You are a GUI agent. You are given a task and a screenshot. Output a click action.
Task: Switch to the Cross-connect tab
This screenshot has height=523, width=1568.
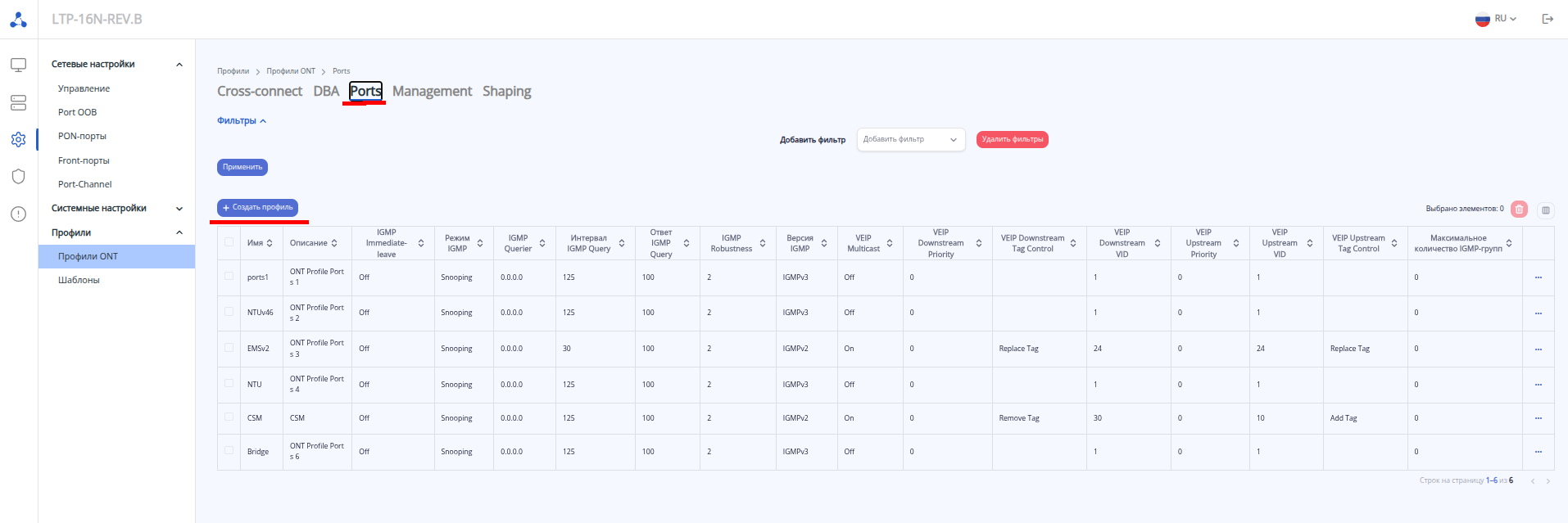point(259,92)
